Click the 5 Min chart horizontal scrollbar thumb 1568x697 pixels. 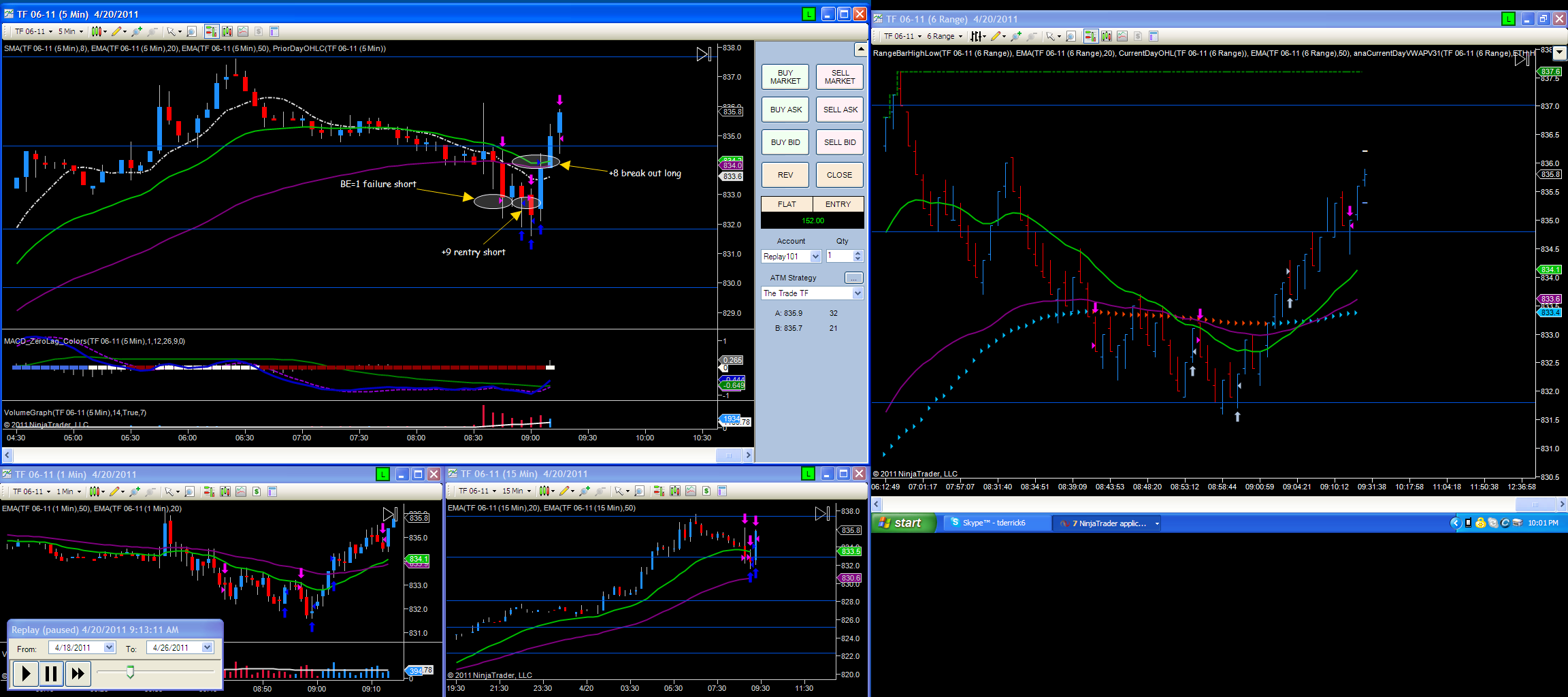(729, 455)
